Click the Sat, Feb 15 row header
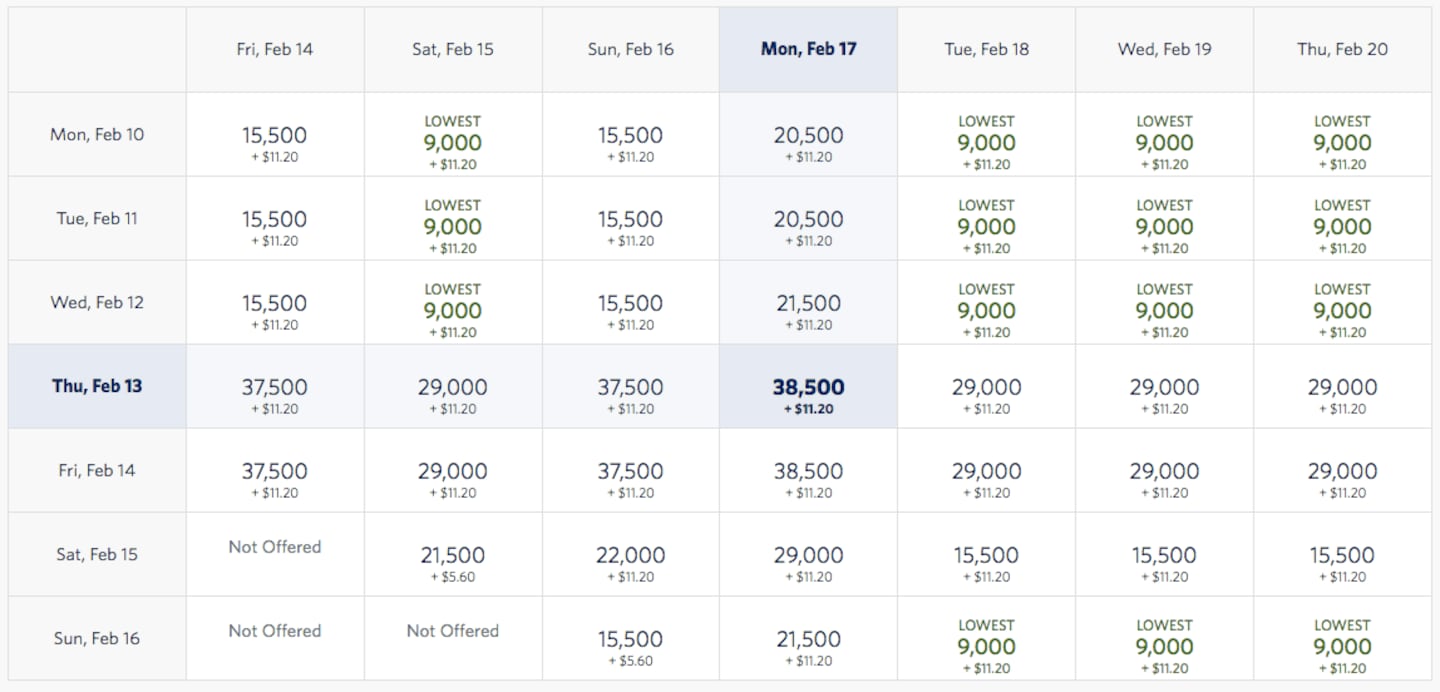This screenshot has width=1440, height=692. (97, 554)
